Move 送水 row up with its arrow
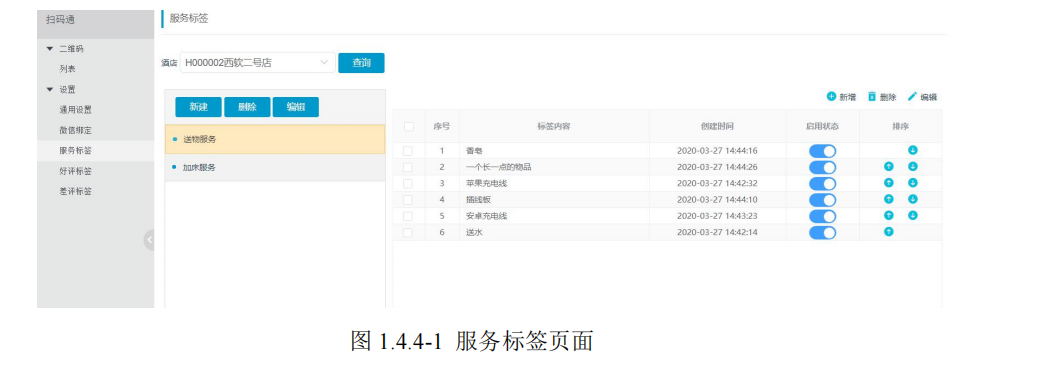1049x366 pixels. tap(888, 232)
